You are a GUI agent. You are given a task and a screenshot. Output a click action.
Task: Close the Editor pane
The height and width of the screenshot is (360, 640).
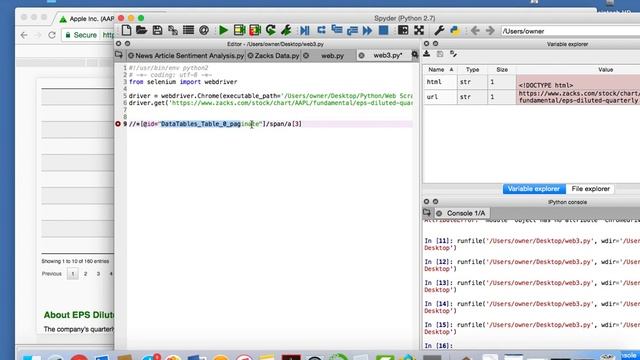(118, 44)
